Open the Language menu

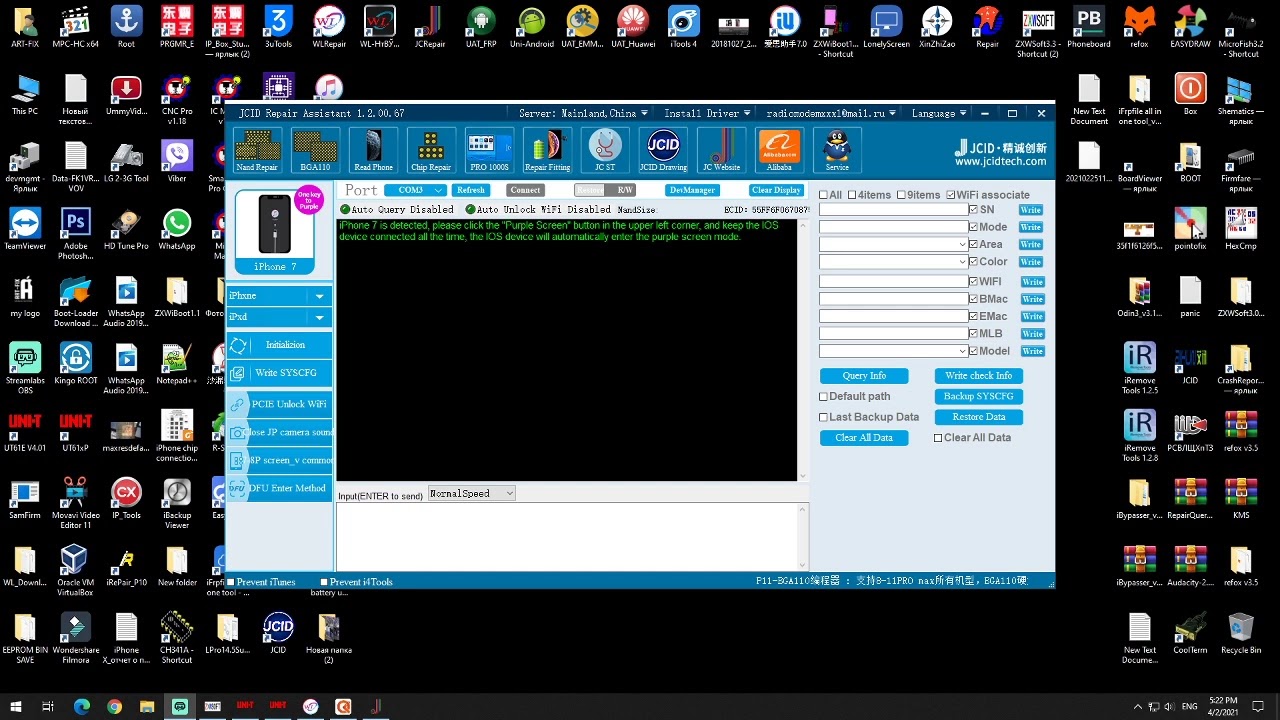click(939, 114)
